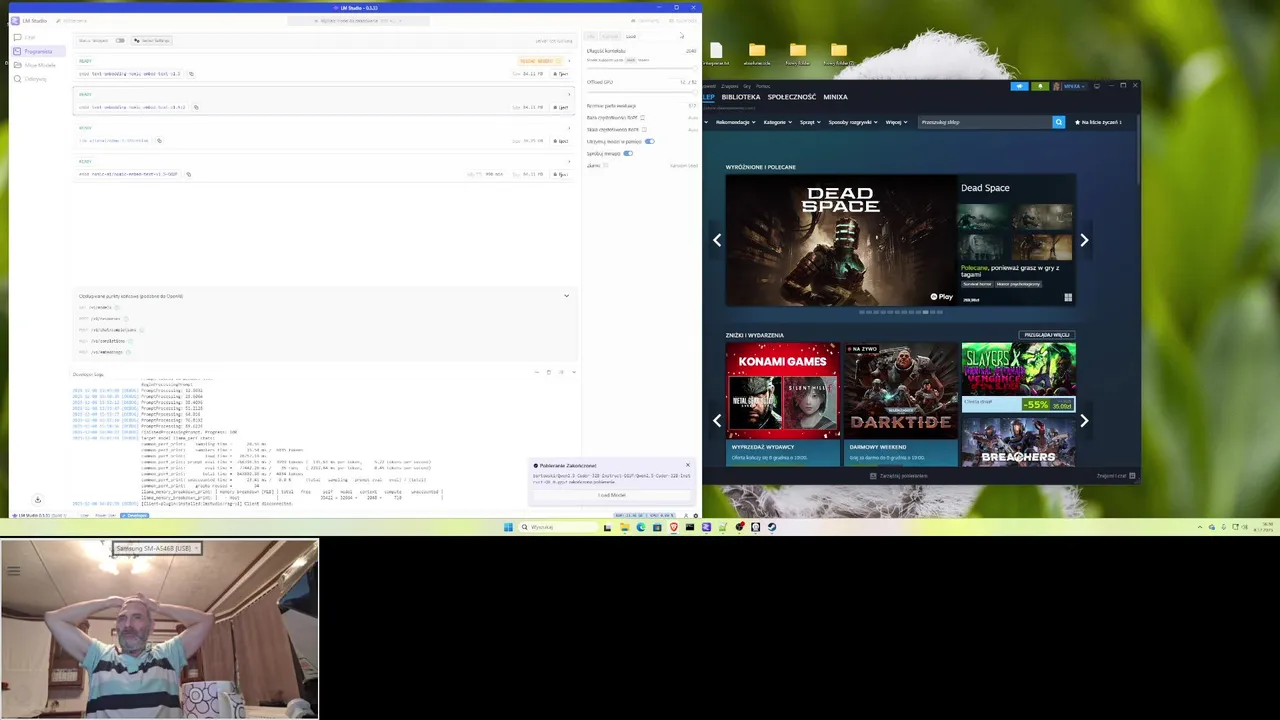Open Dead Space featured banner
This screenshot has height=720, width=1280.
(841, 240)
